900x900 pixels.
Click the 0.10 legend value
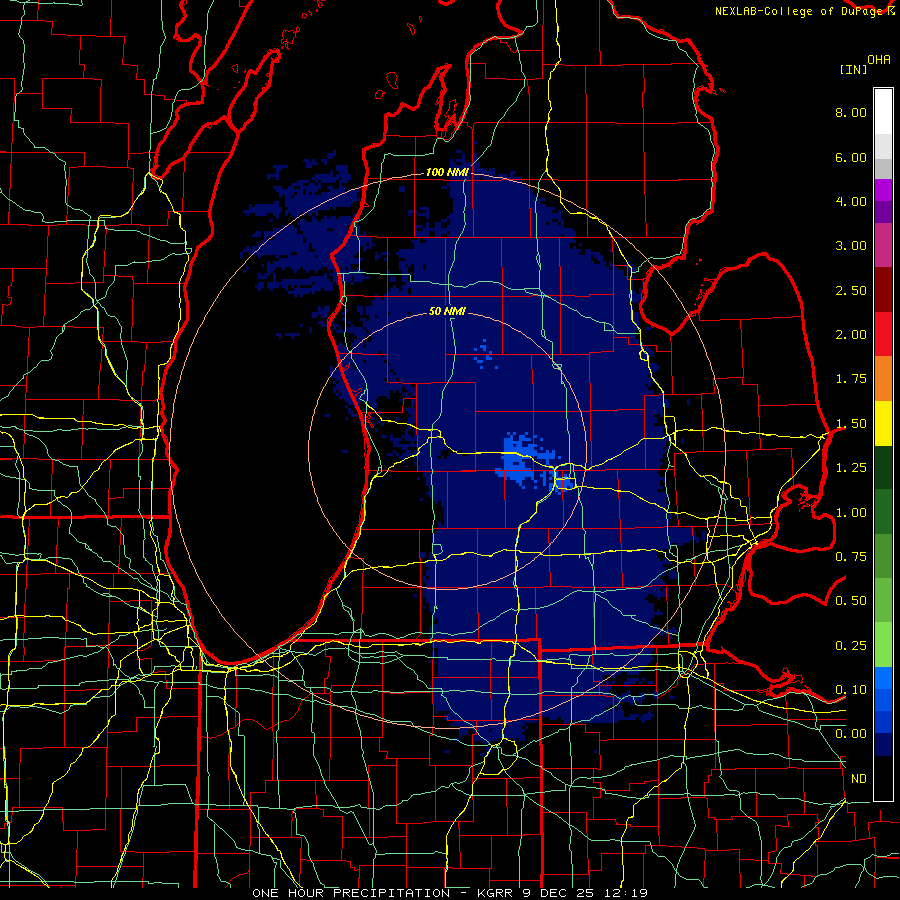pyautogui.click(x=851, y=690)
